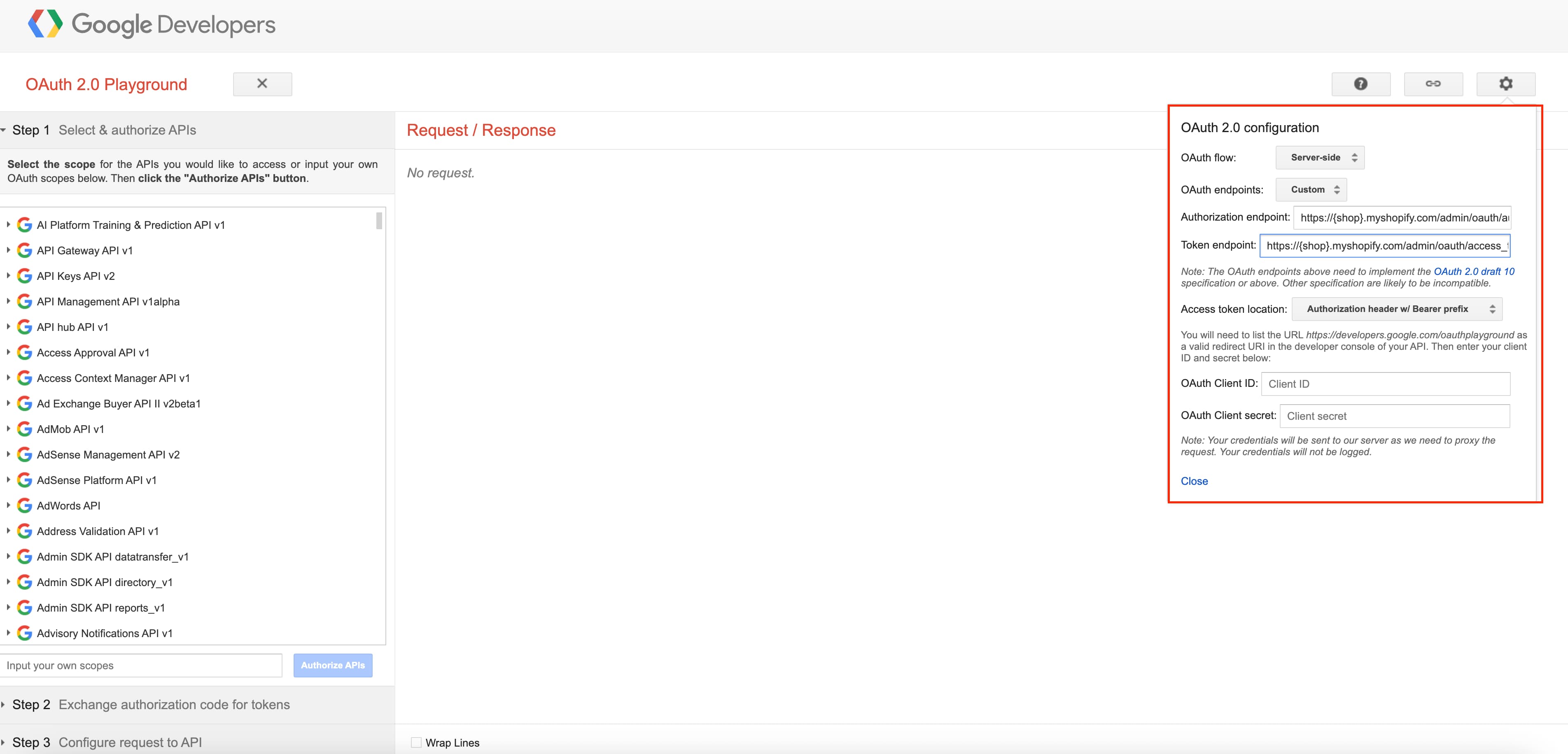This screenshot has height=754, width=1568.
Task: Click the Google icon for API hub API v1
Action: 24,327
